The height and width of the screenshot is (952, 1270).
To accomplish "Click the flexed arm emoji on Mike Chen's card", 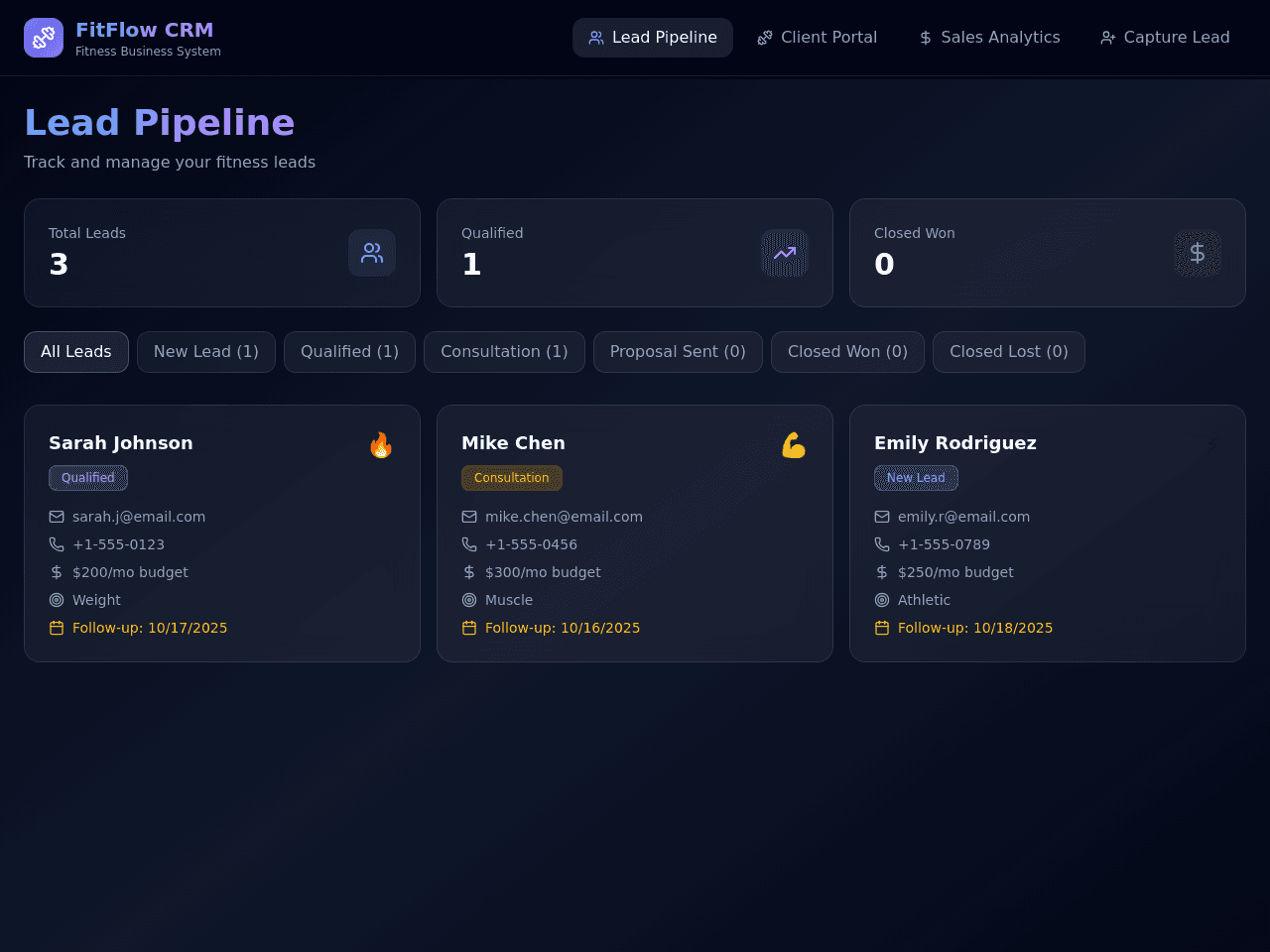I will tap(794, 445).
